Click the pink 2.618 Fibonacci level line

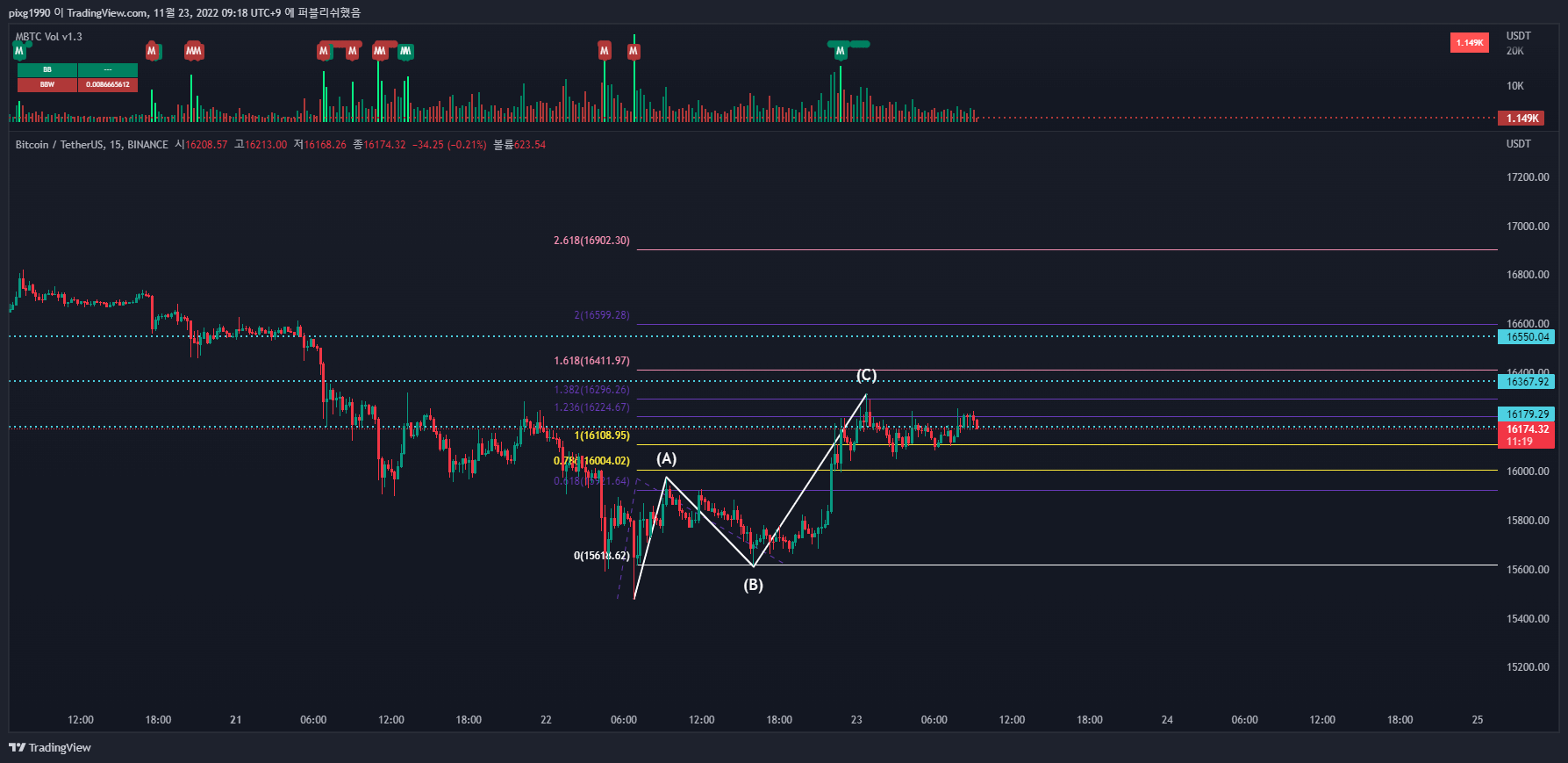tap(1067, 249)
